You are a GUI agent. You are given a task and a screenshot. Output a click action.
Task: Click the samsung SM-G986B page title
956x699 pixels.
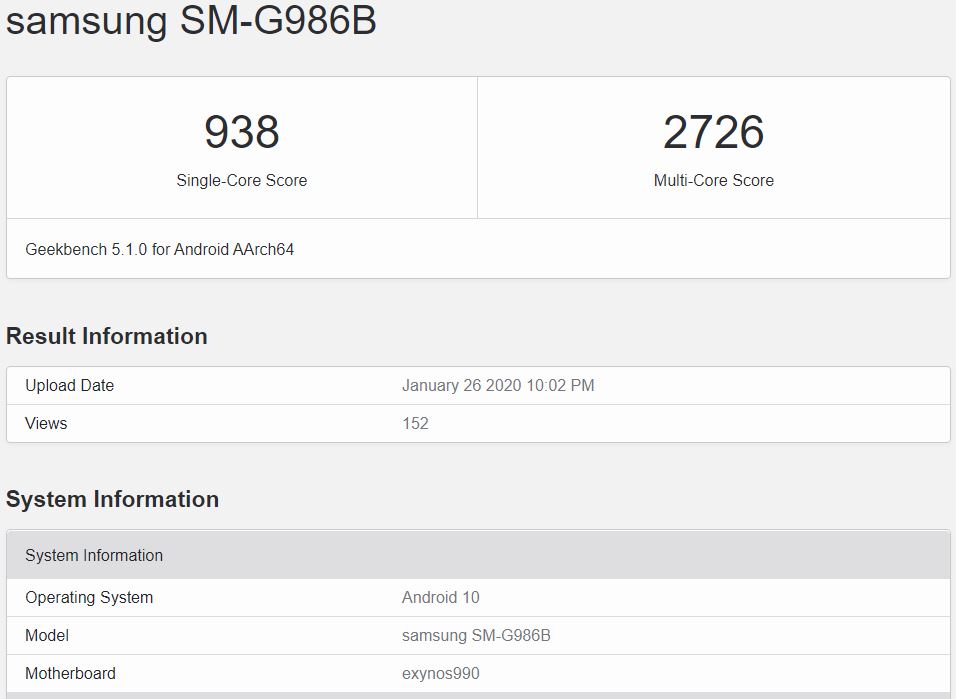[191, 22]
